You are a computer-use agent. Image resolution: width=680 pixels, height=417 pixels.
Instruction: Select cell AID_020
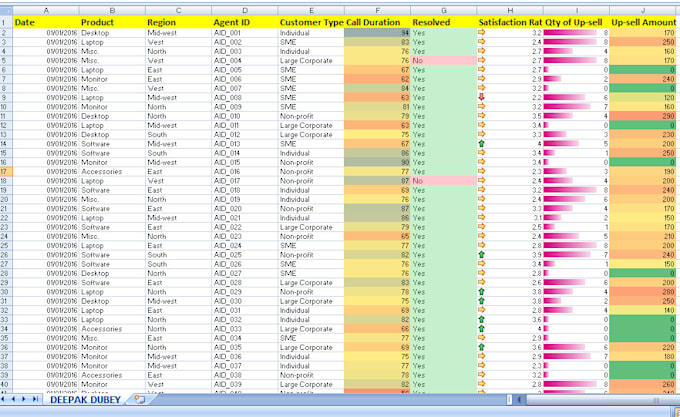245,208
